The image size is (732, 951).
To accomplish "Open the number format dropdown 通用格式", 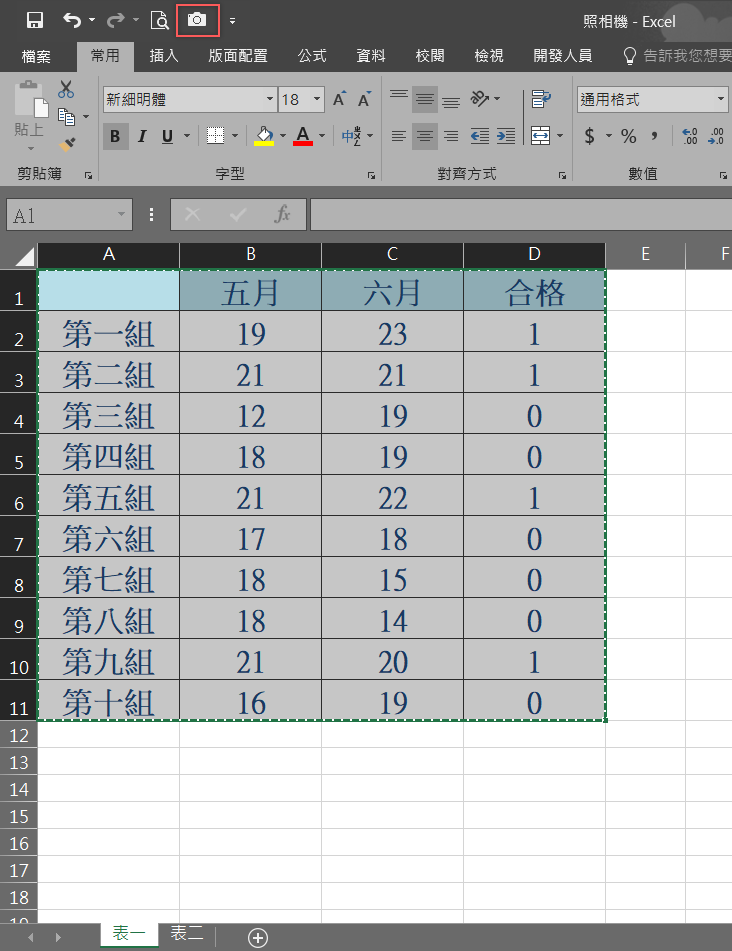I will point(721,100).
